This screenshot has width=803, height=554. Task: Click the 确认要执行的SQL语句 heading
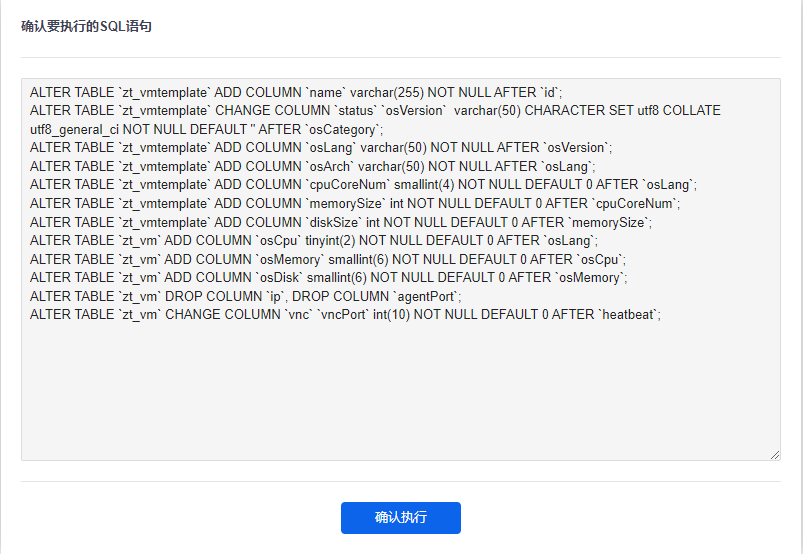(86, 26)
